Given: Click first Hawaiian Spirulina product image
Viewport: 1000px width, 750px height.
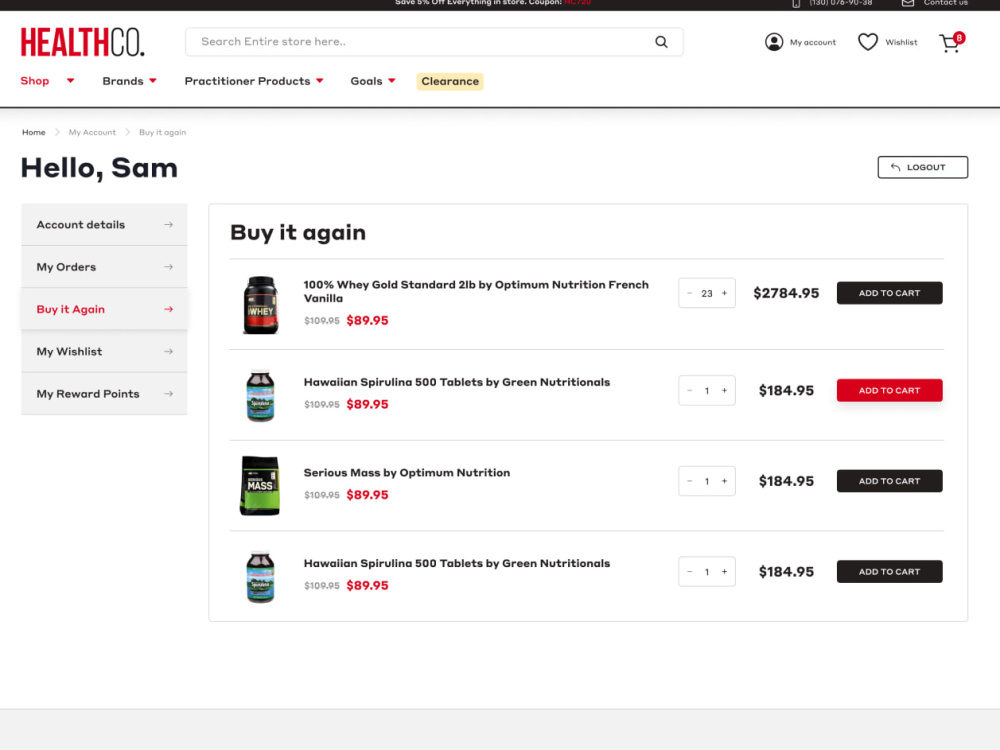Looking at the screenshot, I should click(260, 395).
